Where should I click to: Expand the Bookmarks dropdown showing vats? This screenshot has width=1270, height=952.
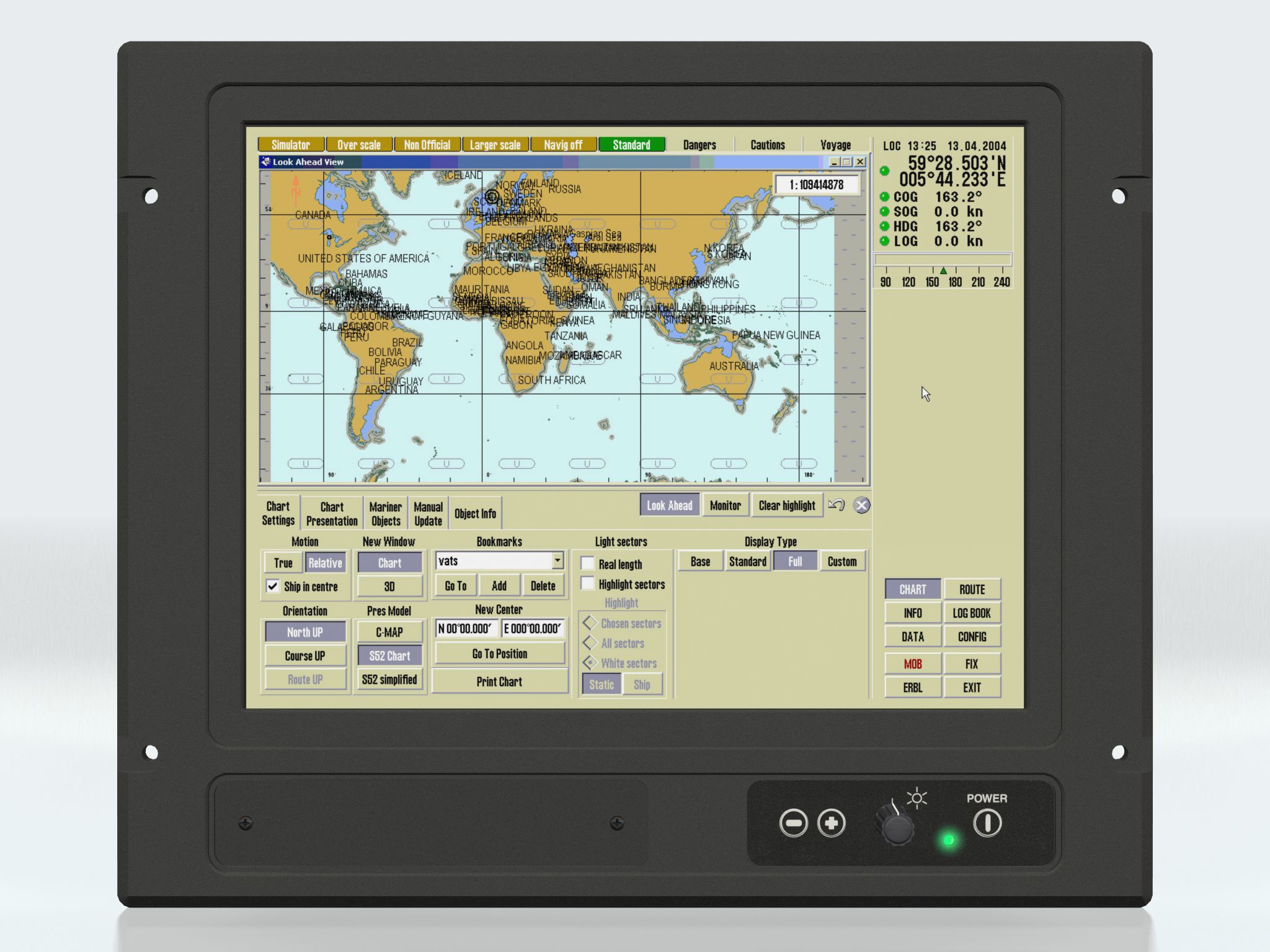557,560
